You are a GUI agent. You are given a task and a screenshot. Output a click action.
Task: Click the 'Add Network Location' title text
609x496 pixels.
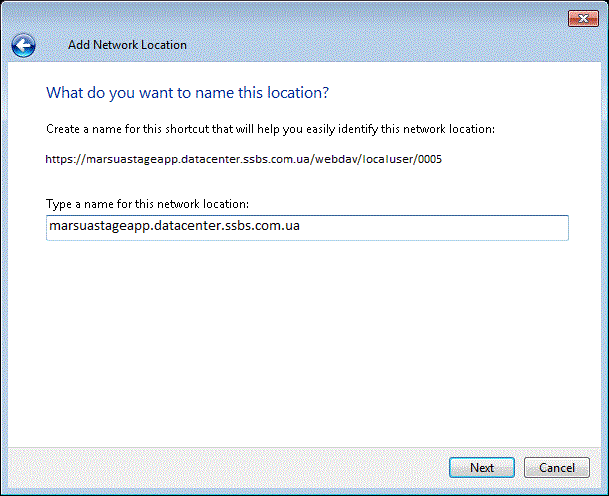pyautogui.click(x=127, y=45)
